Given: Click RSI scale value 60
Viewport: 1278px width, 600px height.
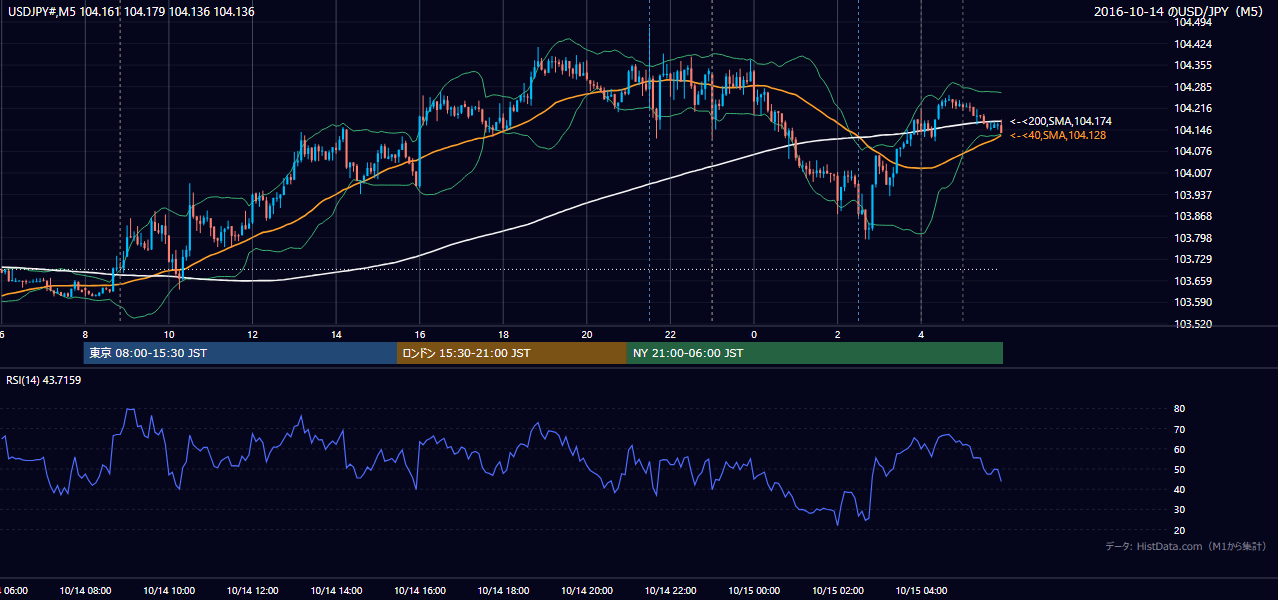Looking at the screenshot, I should 1180,449.
